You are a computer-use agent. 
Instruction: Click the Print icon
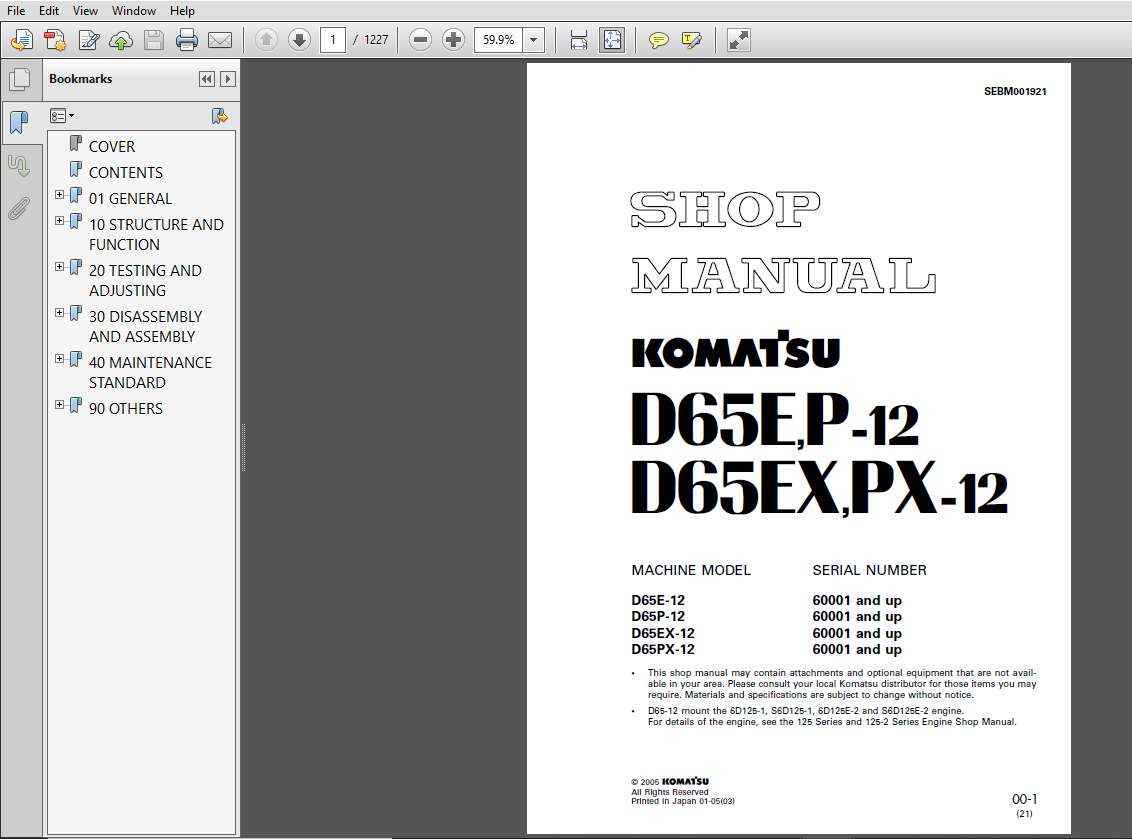coord(187,40)
